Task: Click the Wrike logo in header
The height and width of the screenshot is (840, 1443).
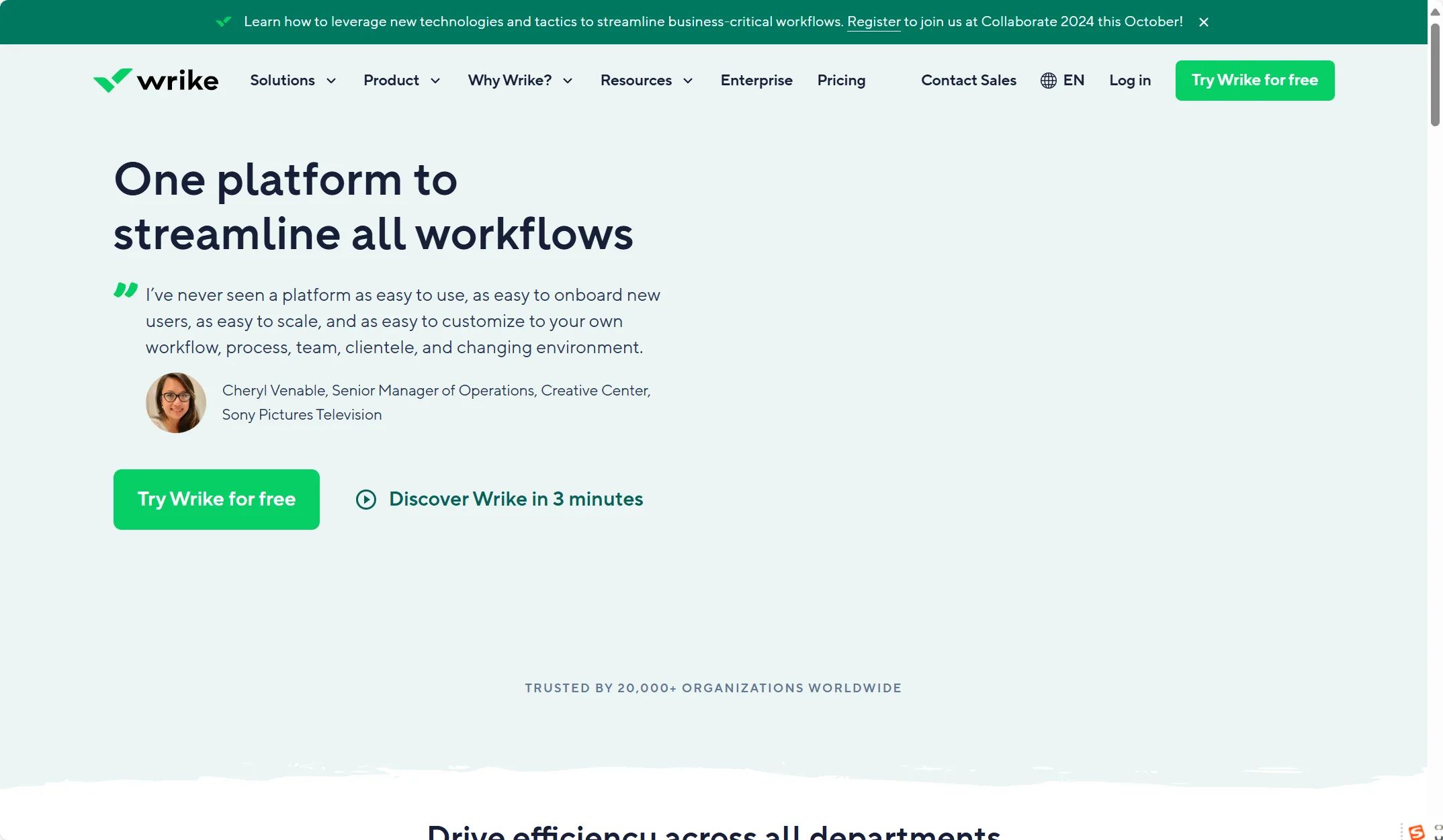Action: (x=156, y=81)
